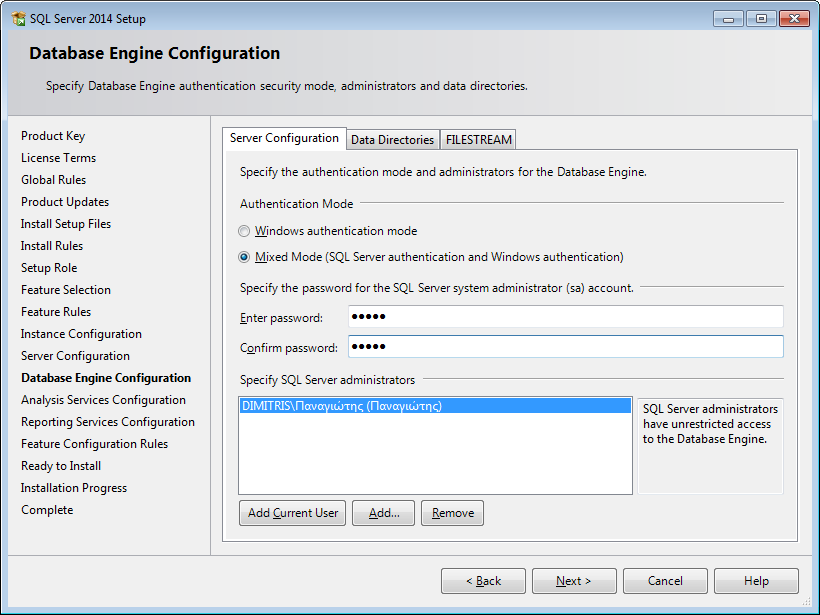The width and height of the screenshot is (820, 615).
Task: Cancel the setup wizard
Action: (x=665, y=581)
